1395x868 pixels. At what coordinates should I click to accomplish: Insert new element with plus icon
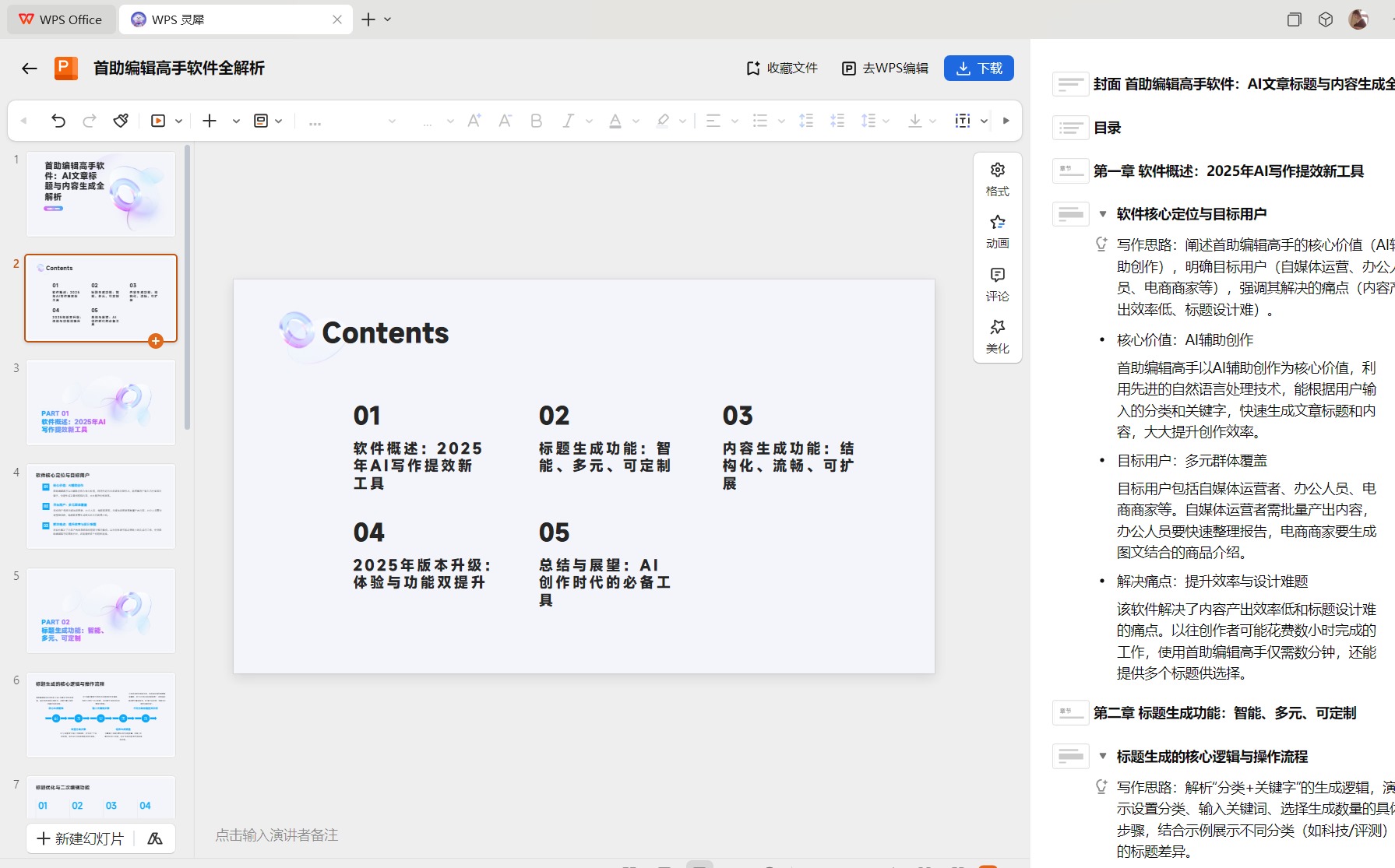pyautogui.click(x=210, y=121)
